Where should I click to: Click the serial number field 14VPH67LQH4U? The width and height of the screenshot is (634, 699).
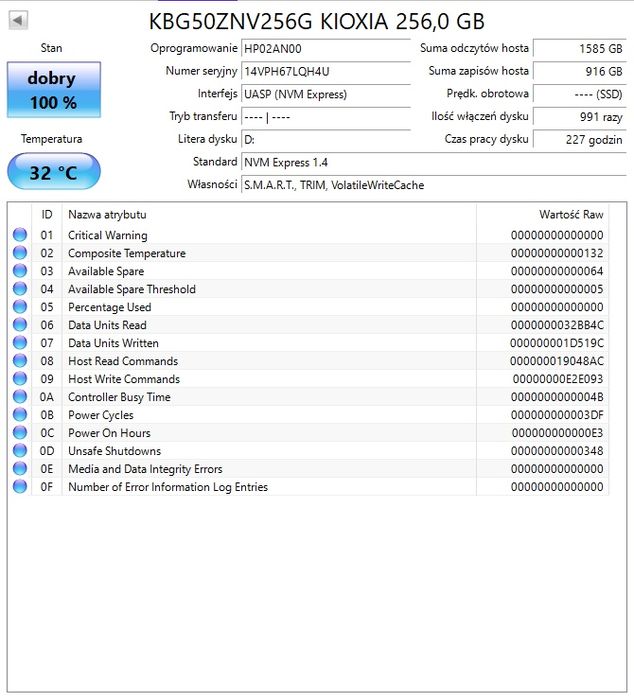click(325, 71)
